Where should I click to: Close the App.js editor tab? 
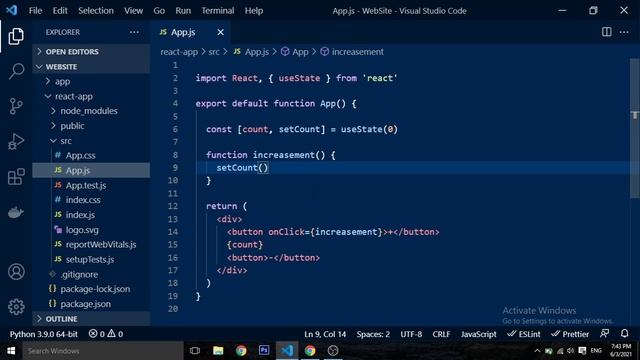(220, 32)
